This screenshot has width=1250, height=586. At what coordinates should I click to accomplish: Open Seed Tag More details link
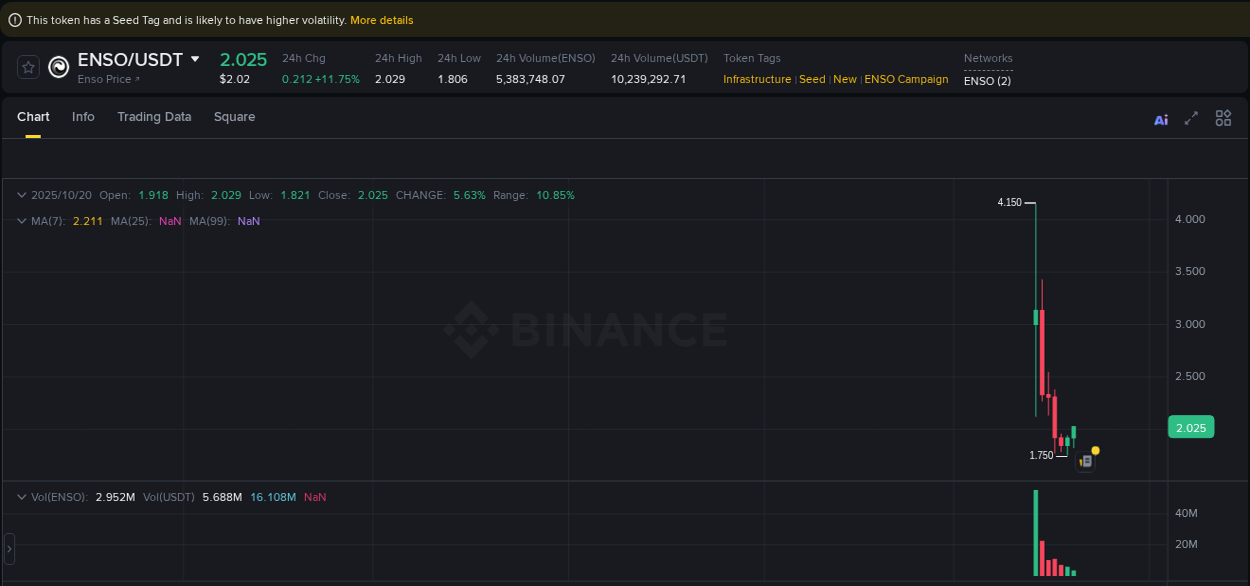[x=381, y=19]
